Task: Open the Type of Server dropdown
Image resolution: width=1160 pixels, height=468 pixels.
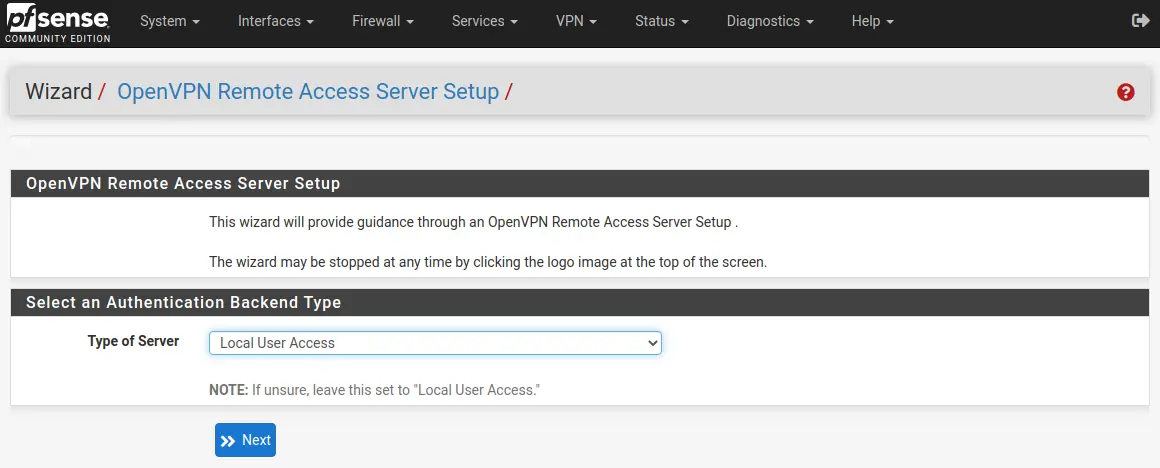Action: pyautogui.click(x=435, y=343)
